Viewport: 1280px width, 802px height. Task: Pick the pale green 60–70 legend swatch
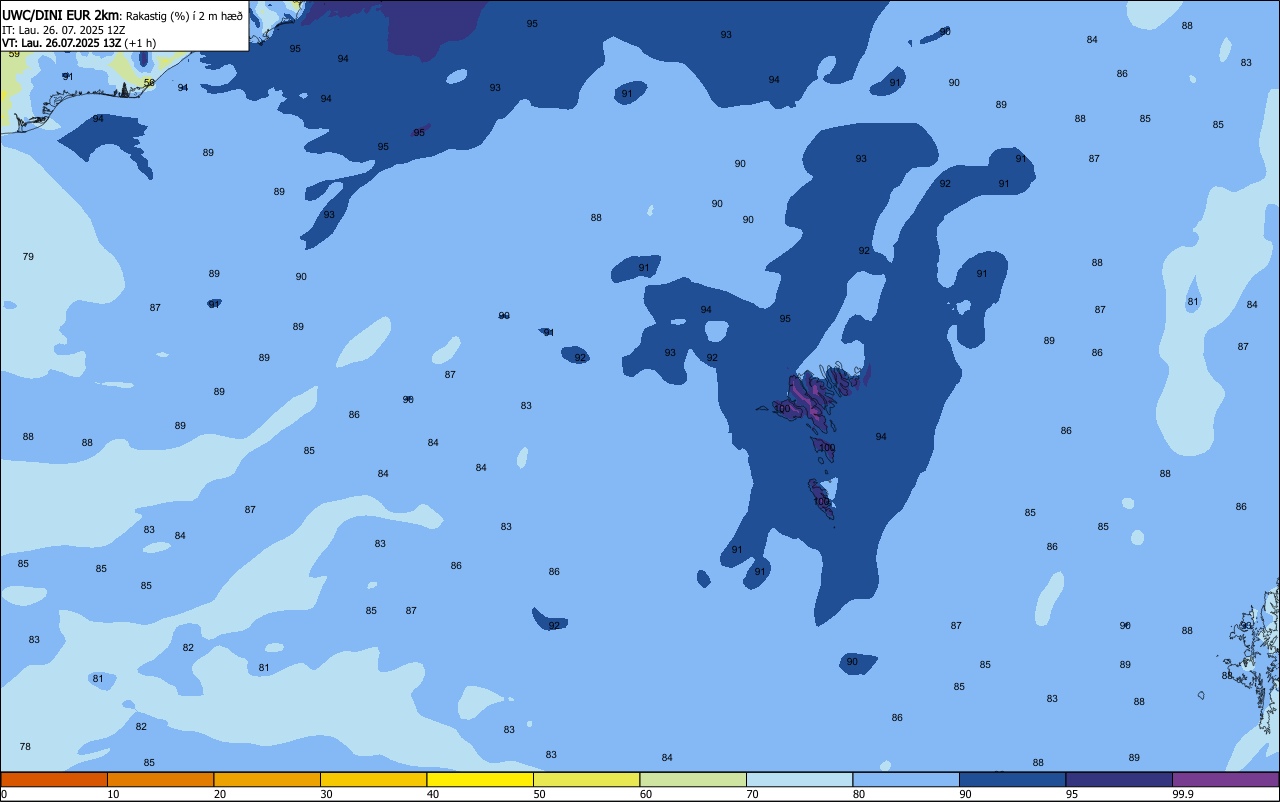pyautogui.click(x=693, y=779)
